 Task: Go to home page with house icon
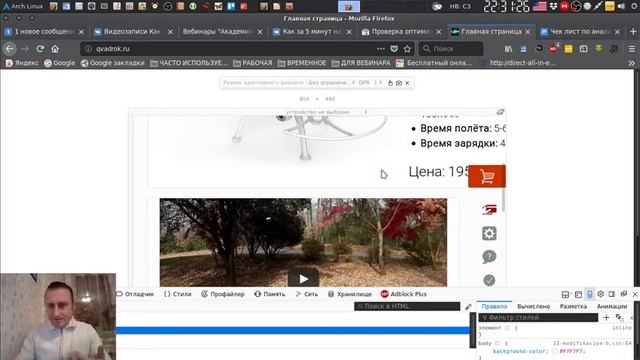point(55,49)
